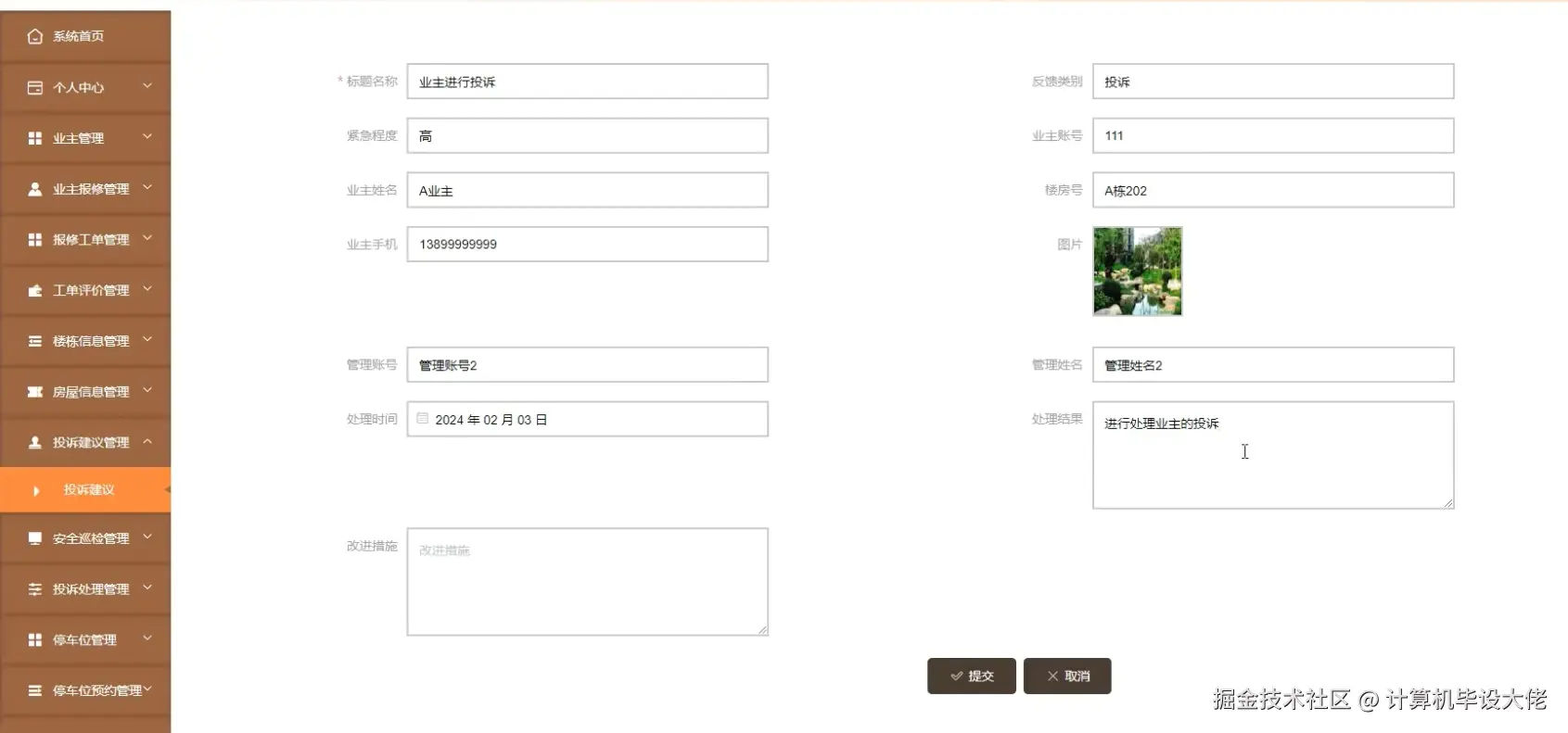Expand the 个人中心 menu chevron
The image size is (1568, 733).
147,86
